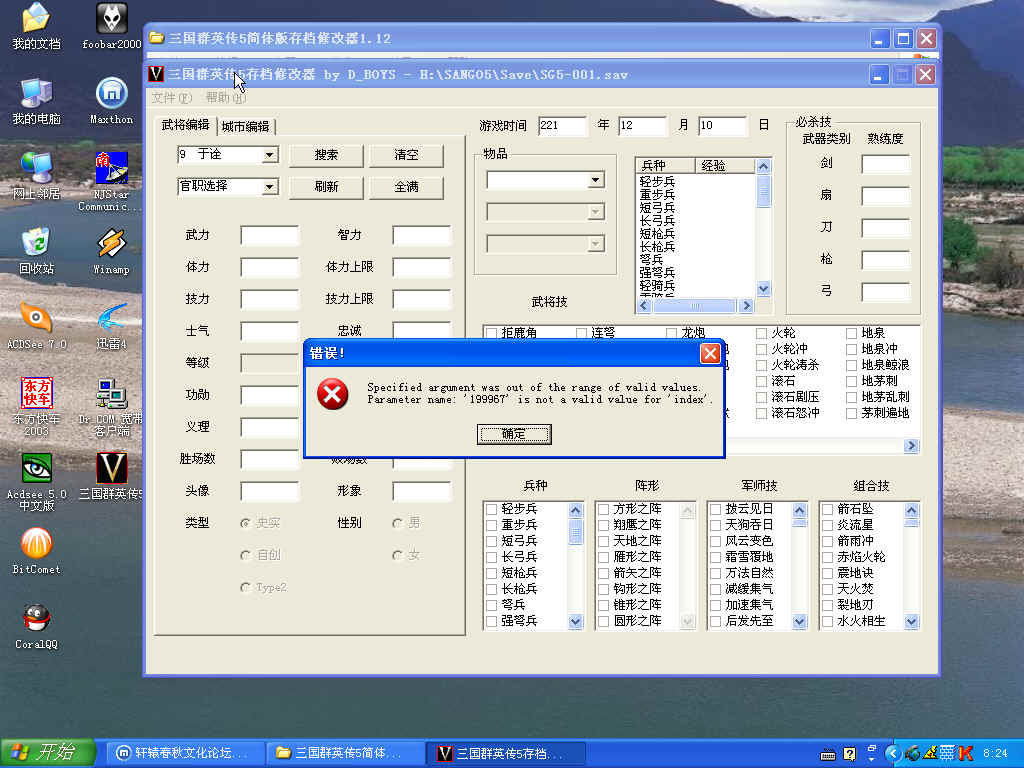Open the 回收站 recycle bin icon

click(x=36, y=243)
